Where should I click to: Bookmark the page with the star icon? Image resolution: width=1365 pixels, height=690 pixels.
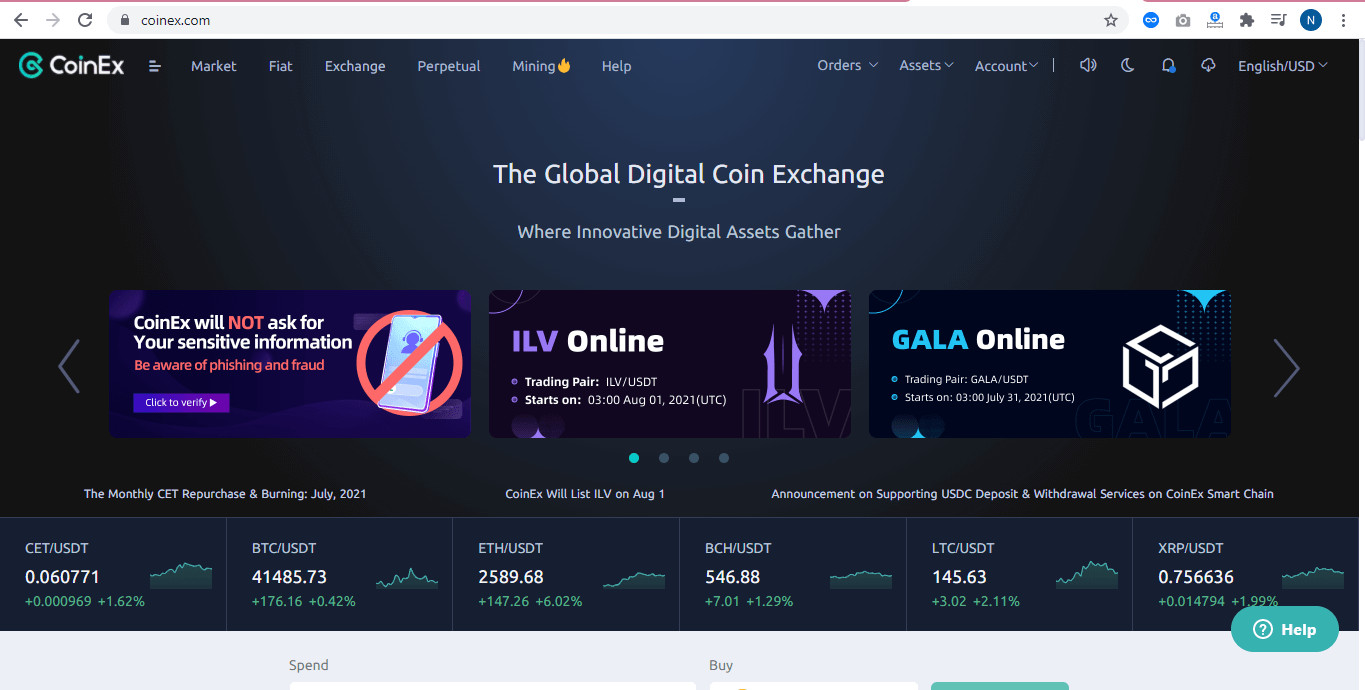1110,20
